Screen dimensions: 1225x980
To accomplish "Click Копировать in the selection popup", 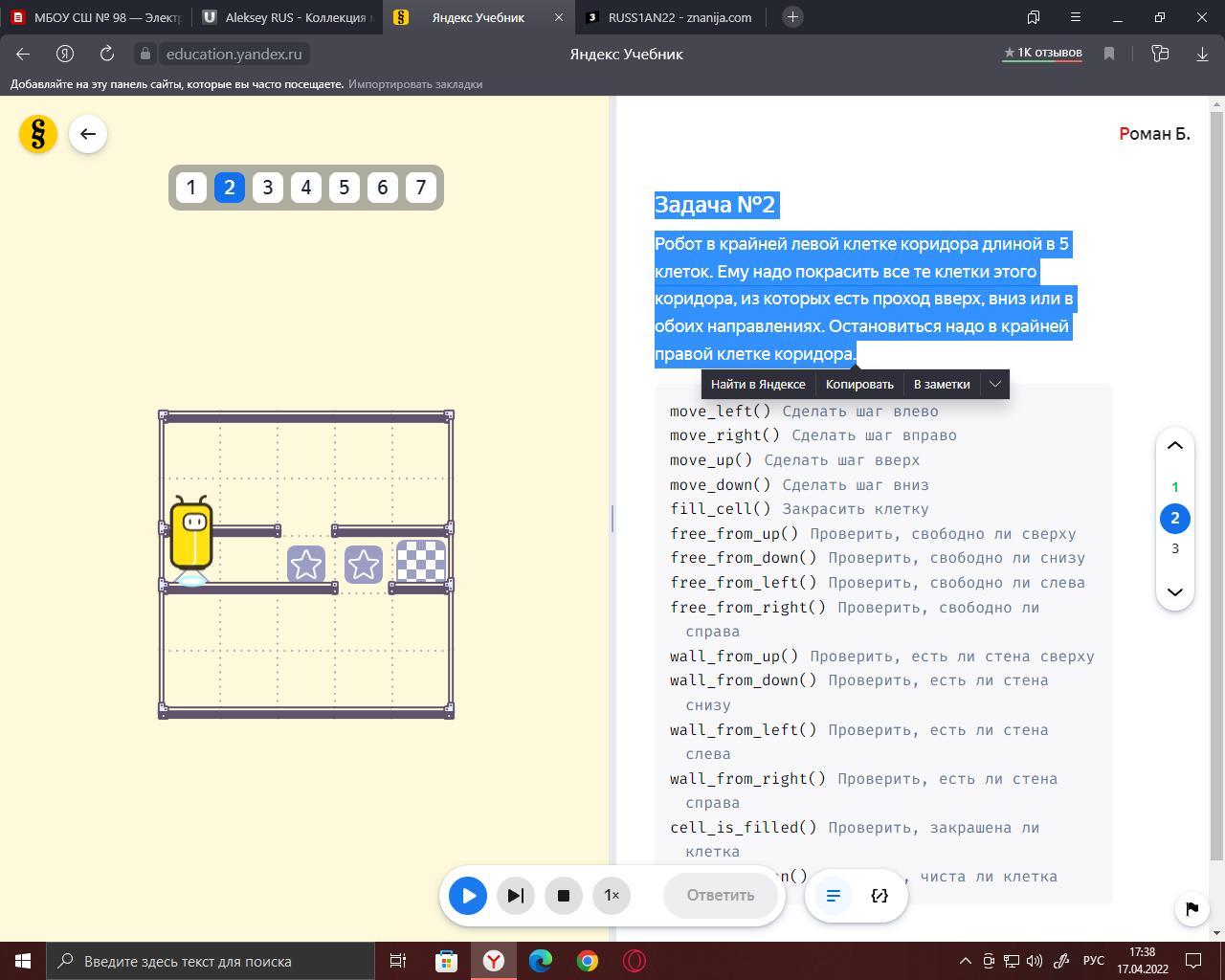I will [859, 384].
